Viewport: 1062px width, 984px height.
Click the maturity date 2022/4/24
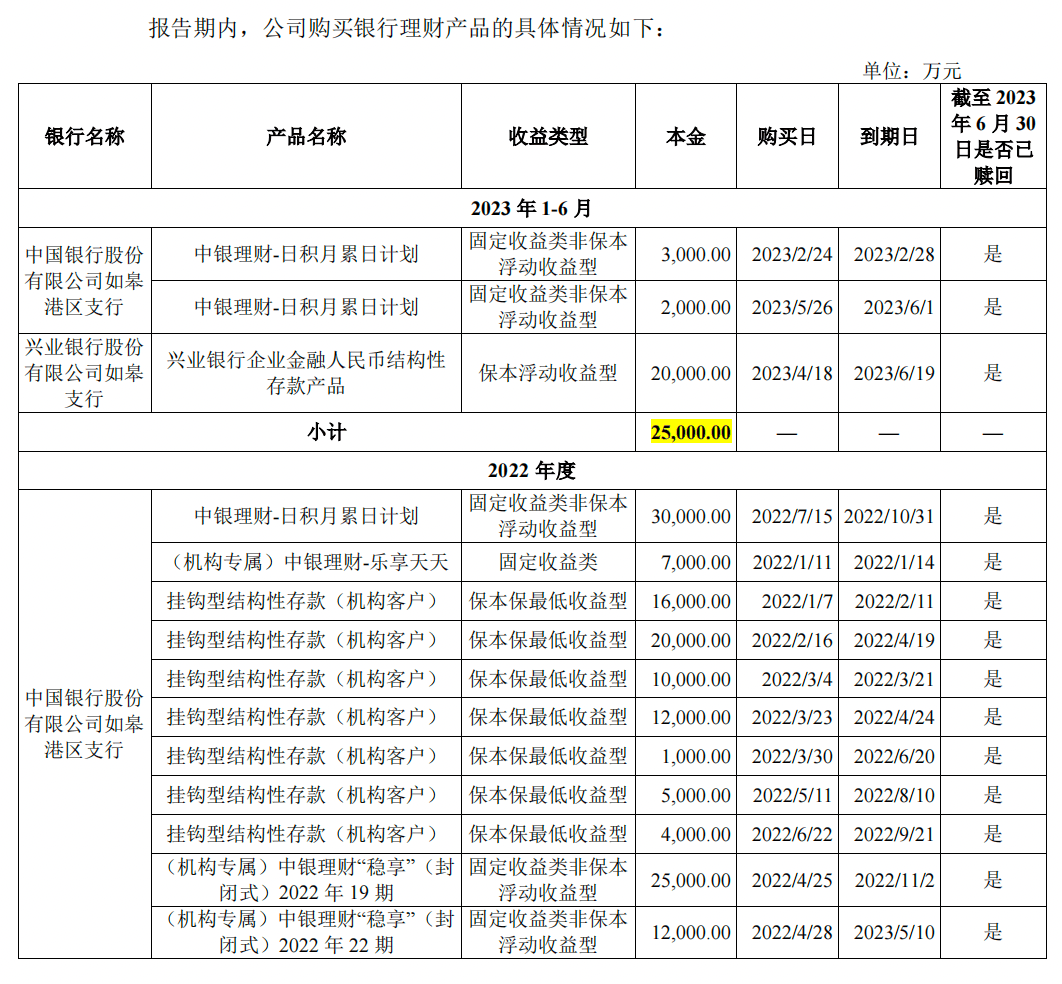pos(894,717)
